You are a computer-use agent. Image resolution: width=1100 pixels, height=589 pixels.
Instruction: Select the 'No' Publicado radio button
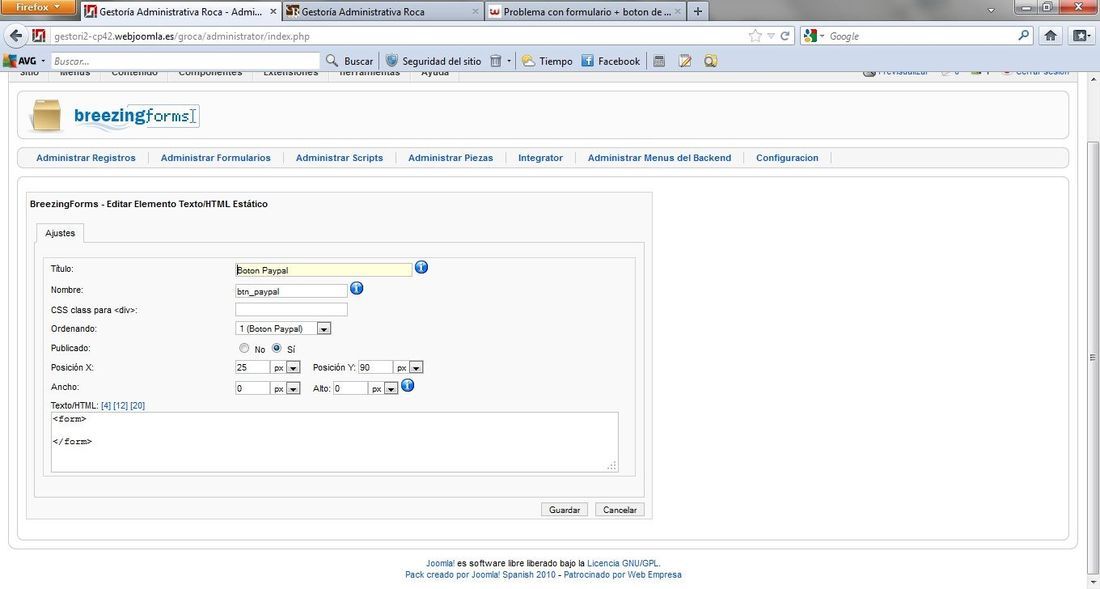click(244, 348)
